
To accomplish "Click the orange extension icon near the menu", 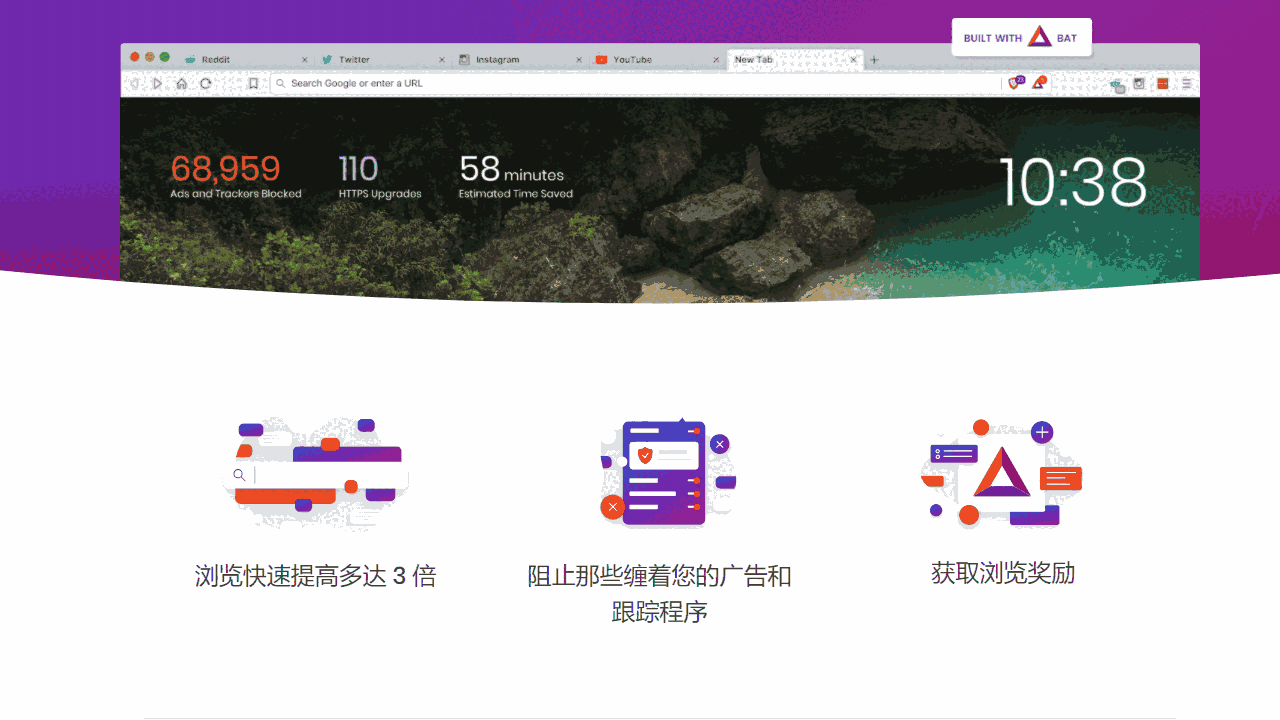I will tap(1162, 83).
